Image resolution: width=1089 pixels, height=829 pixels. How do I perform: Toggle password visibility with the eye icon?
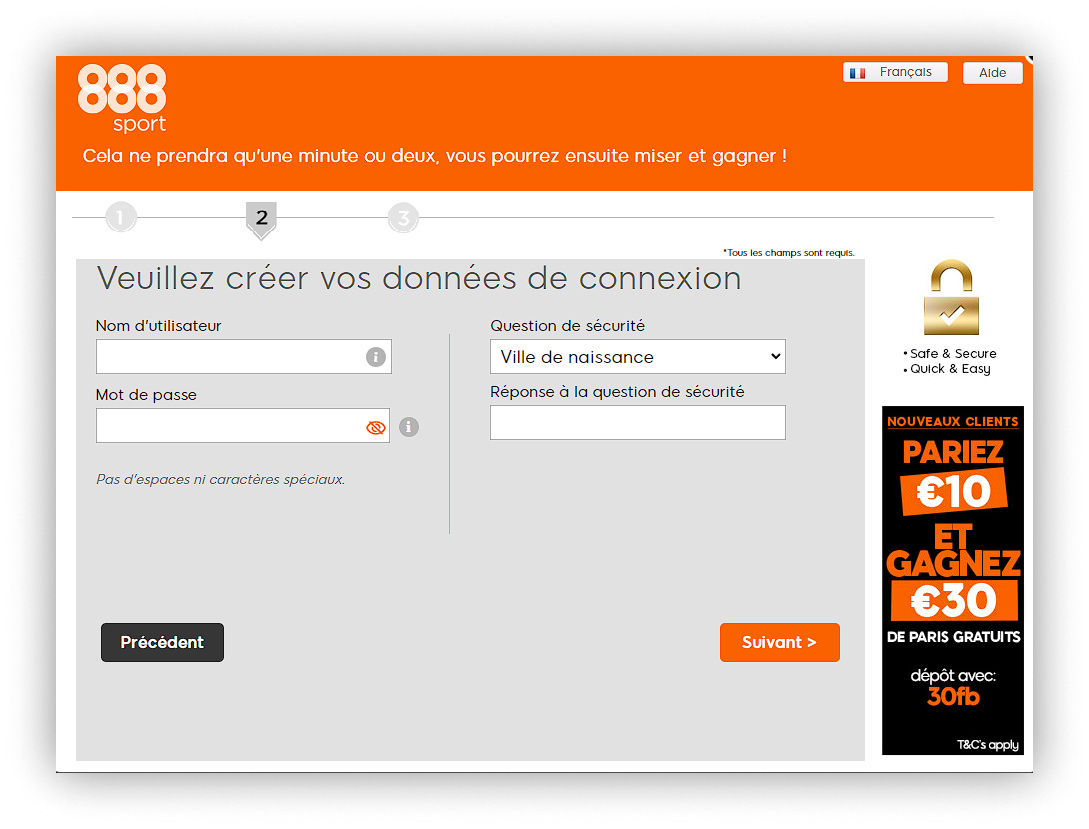[x=375, y=425]
